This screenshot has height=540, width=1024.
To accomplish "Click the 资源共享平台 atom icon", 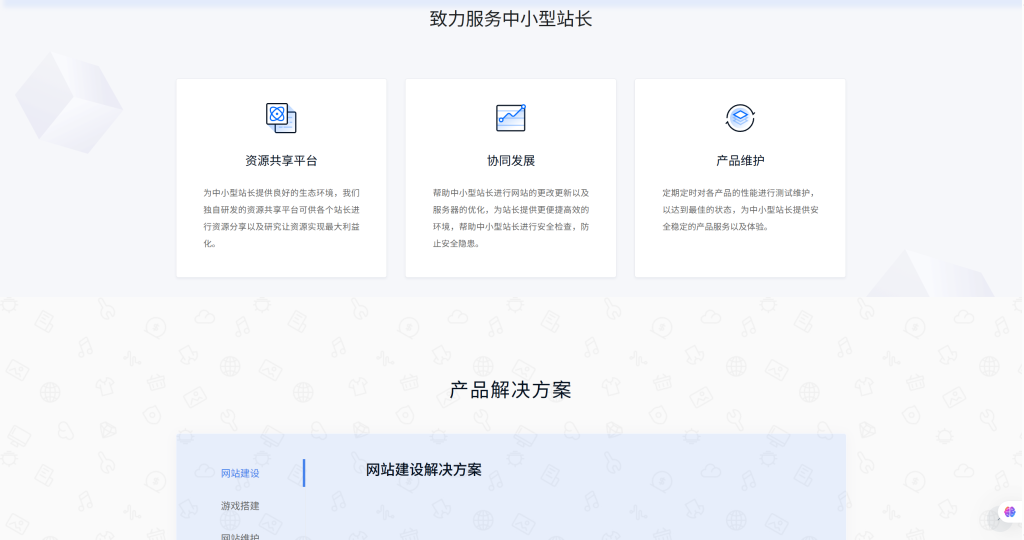I will pos(281,118).
